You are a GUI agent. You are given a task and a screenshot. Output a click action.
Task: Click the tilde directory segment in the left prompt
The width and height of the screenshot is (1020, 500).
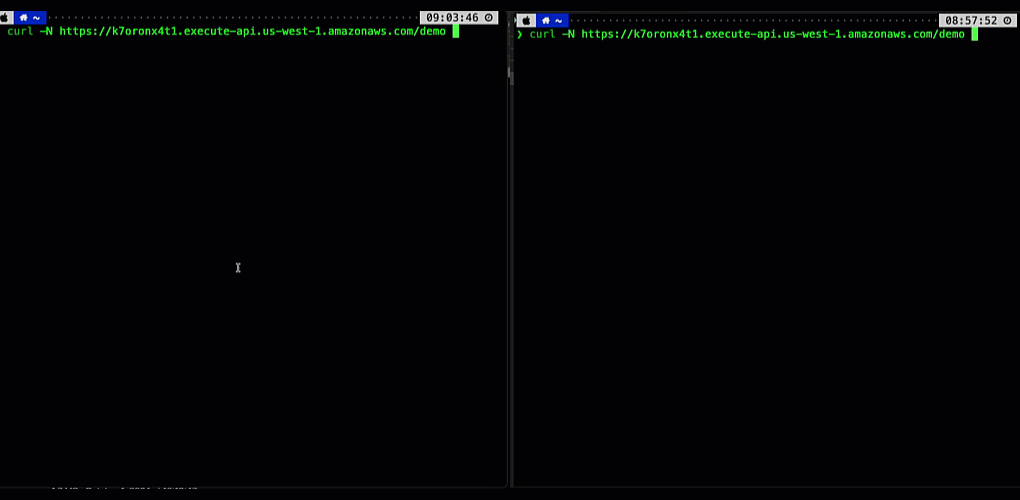36,18
